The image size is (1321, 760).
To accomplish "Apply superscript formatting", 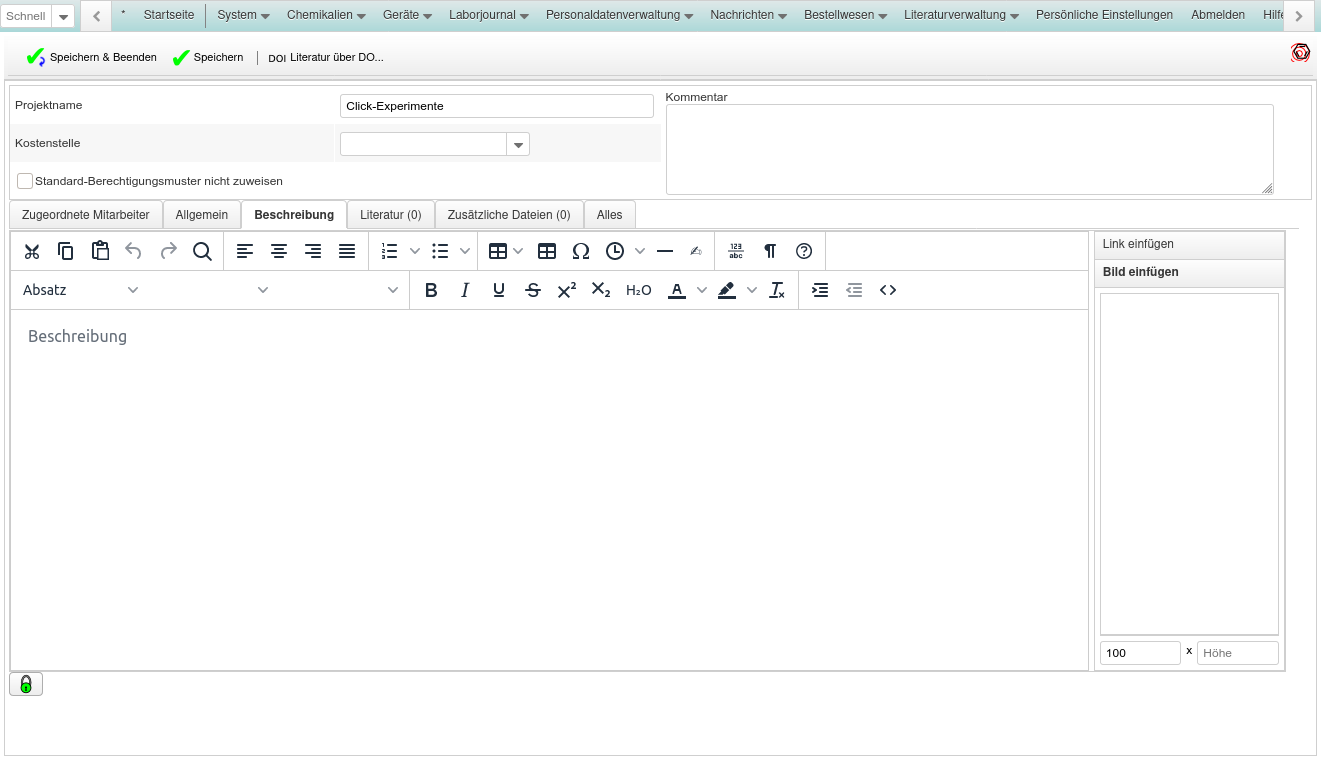I will 567,290.
